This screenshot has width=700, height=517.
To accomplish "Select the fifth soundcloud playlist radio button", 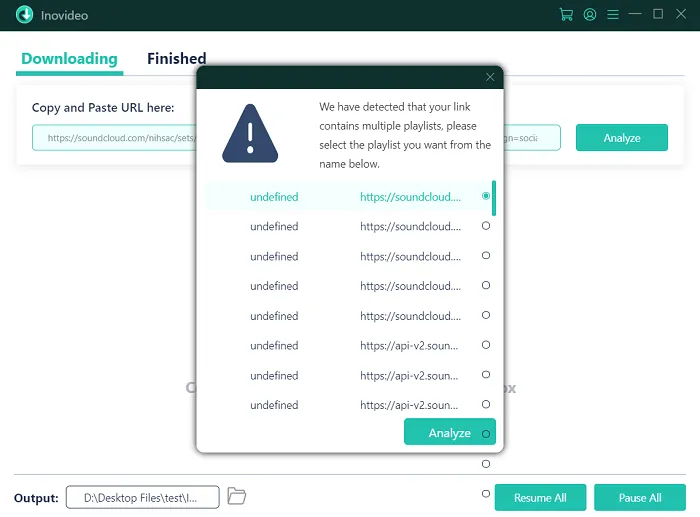I will coord(486,315).
